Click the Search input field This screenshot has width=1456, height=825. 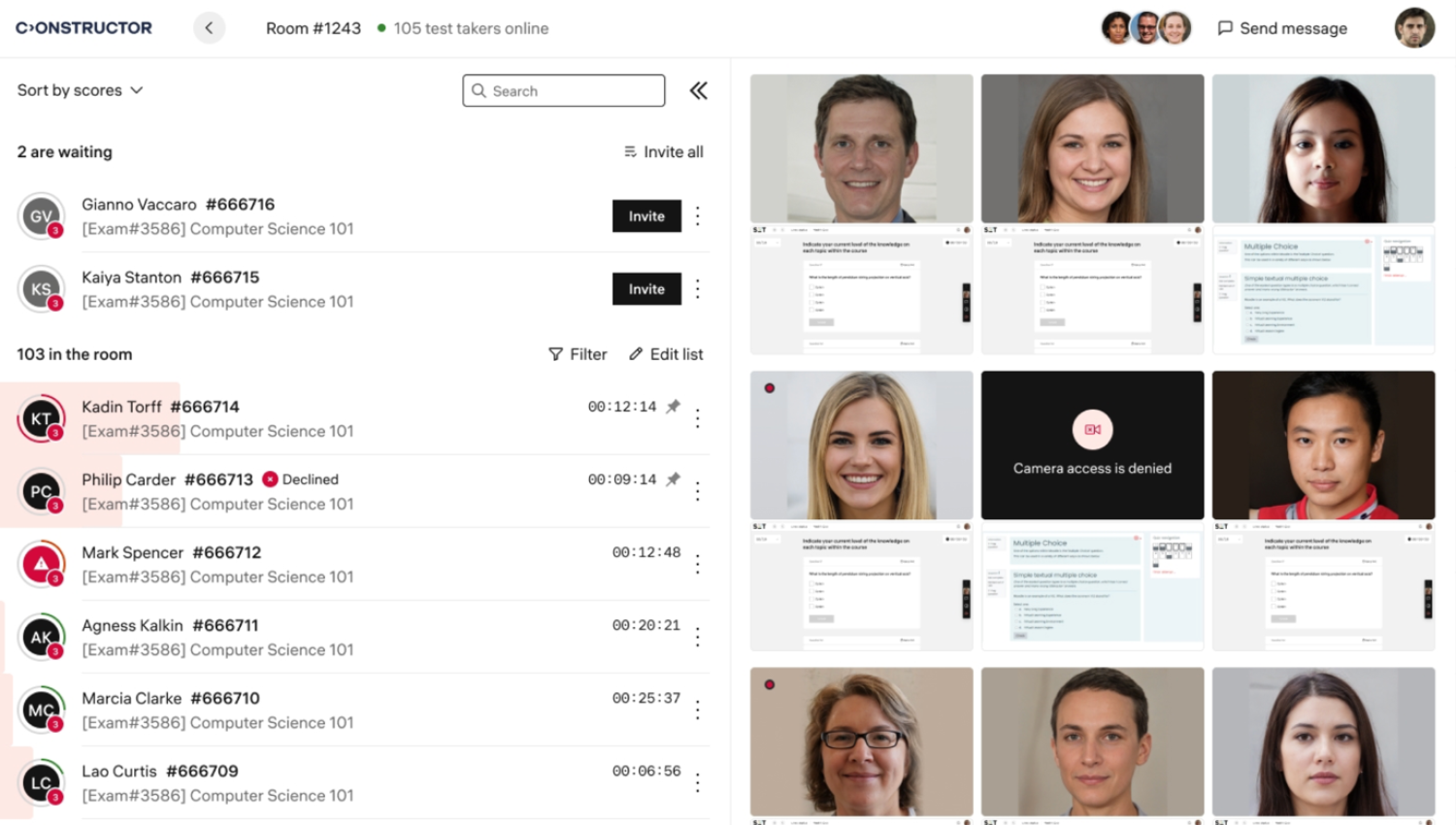(x=564, y=90)
